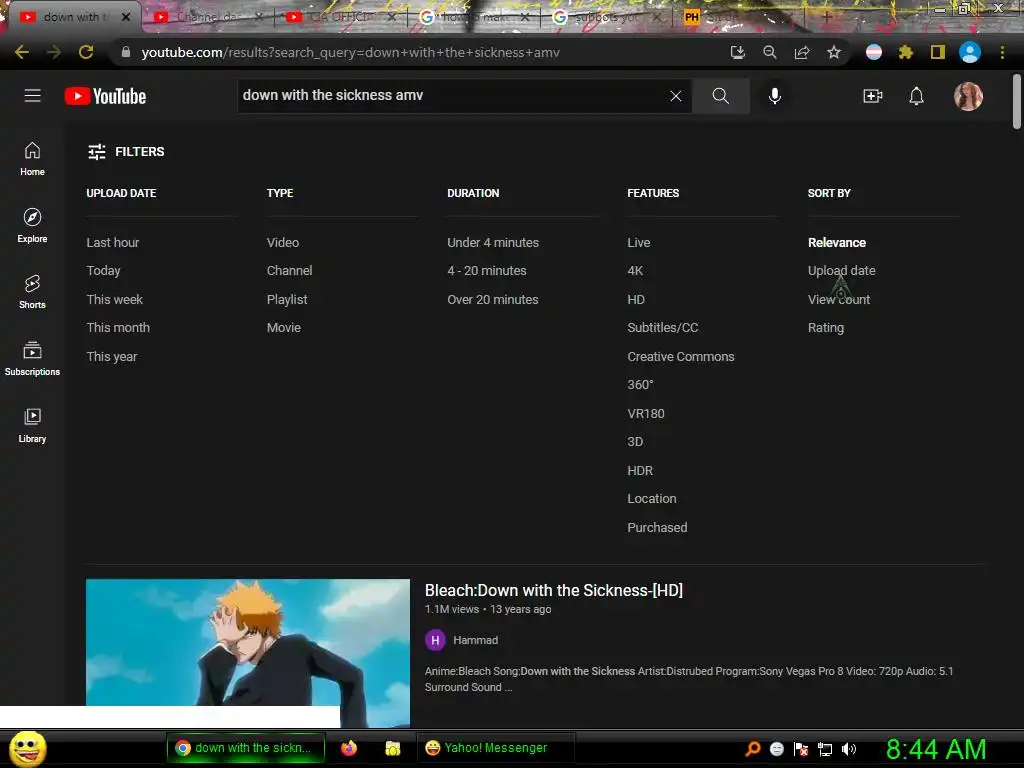Select duration Over 20 minutes
Screen dimensions: 1024x768
click(x=492, y=299)
